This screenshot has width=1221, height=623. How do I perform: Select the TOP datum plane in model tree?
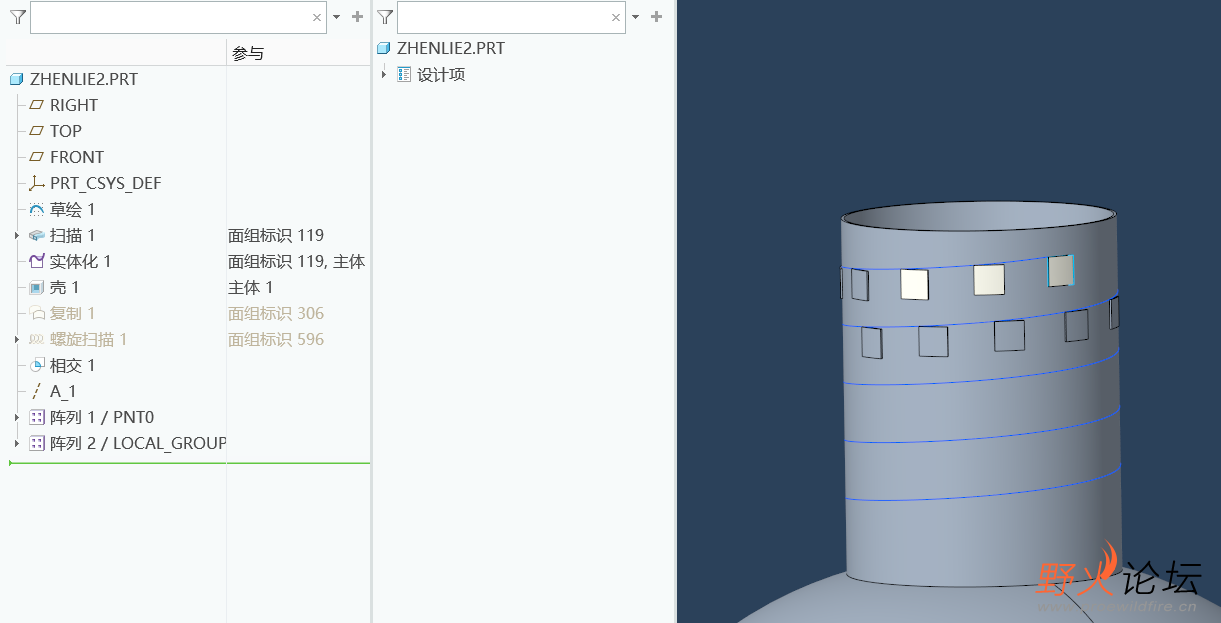pos(65,131)
